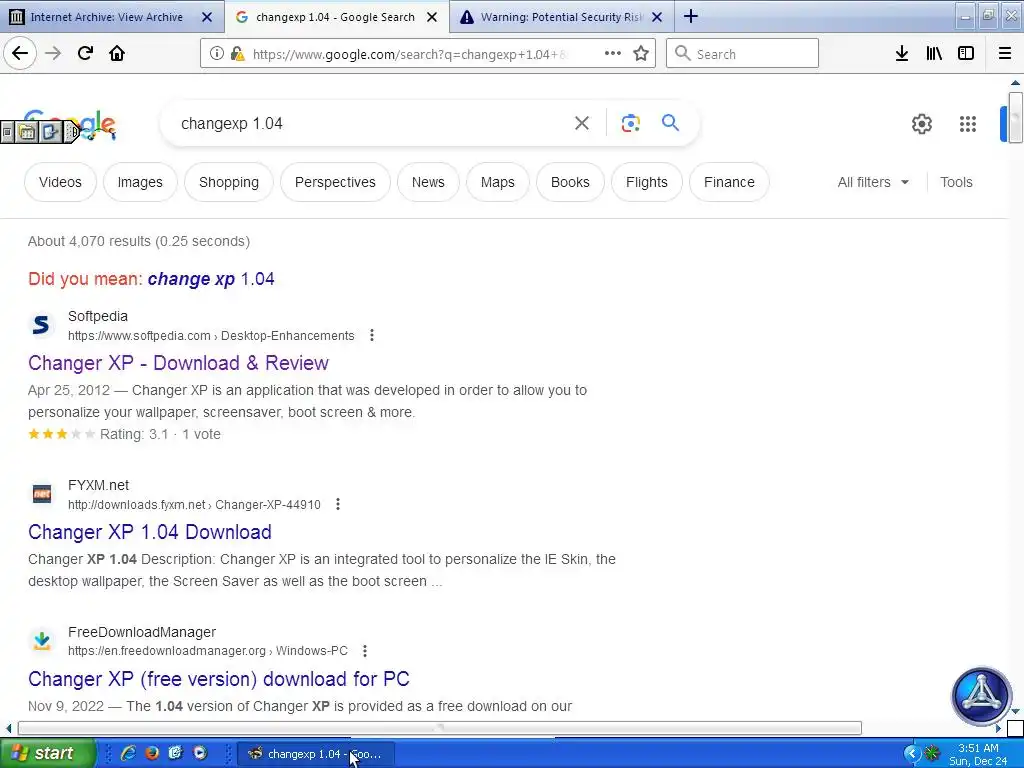Filter results by Books

coord(570,182)
